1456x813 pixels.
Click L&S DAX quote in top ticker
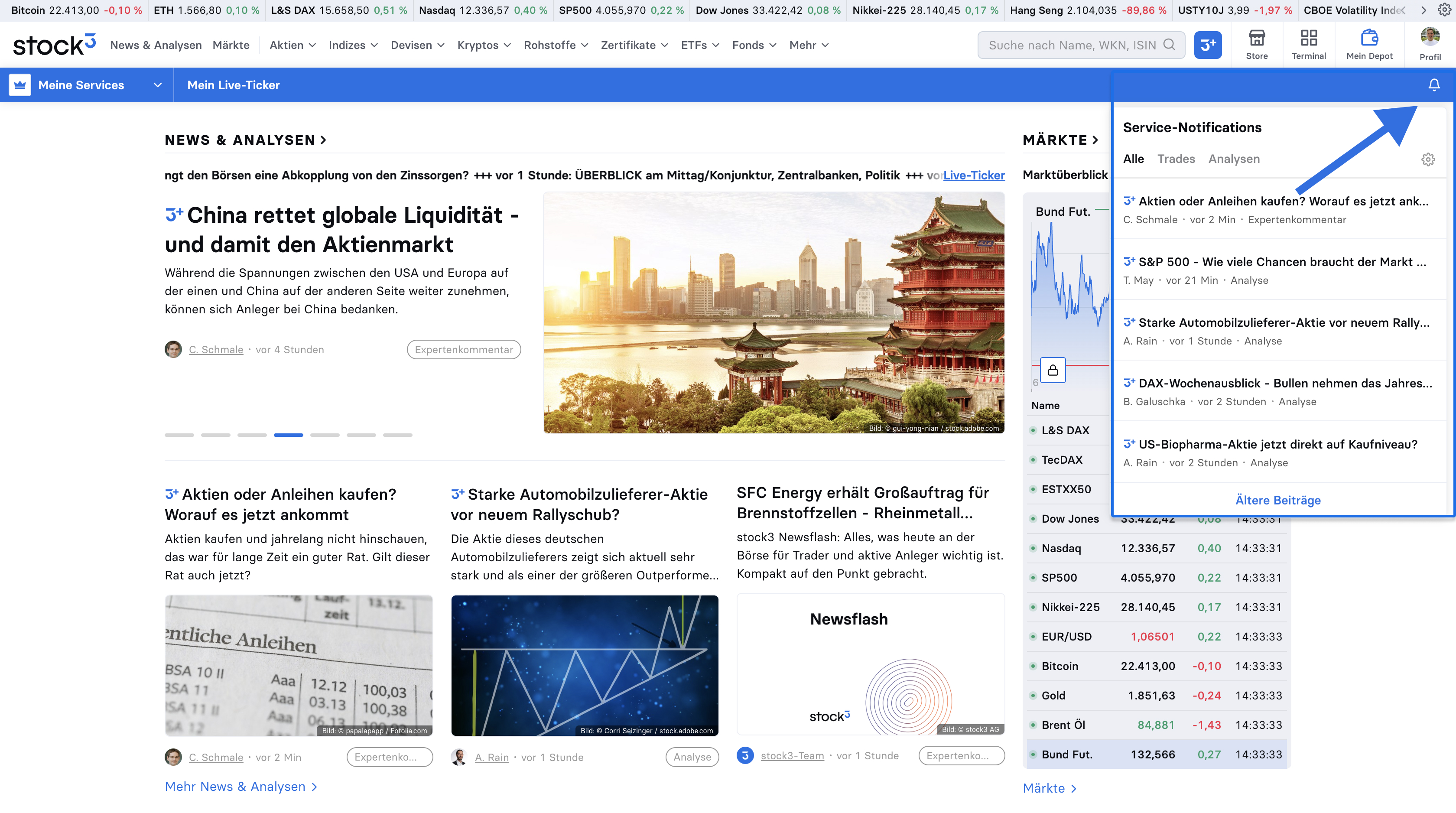coord(338,10)
